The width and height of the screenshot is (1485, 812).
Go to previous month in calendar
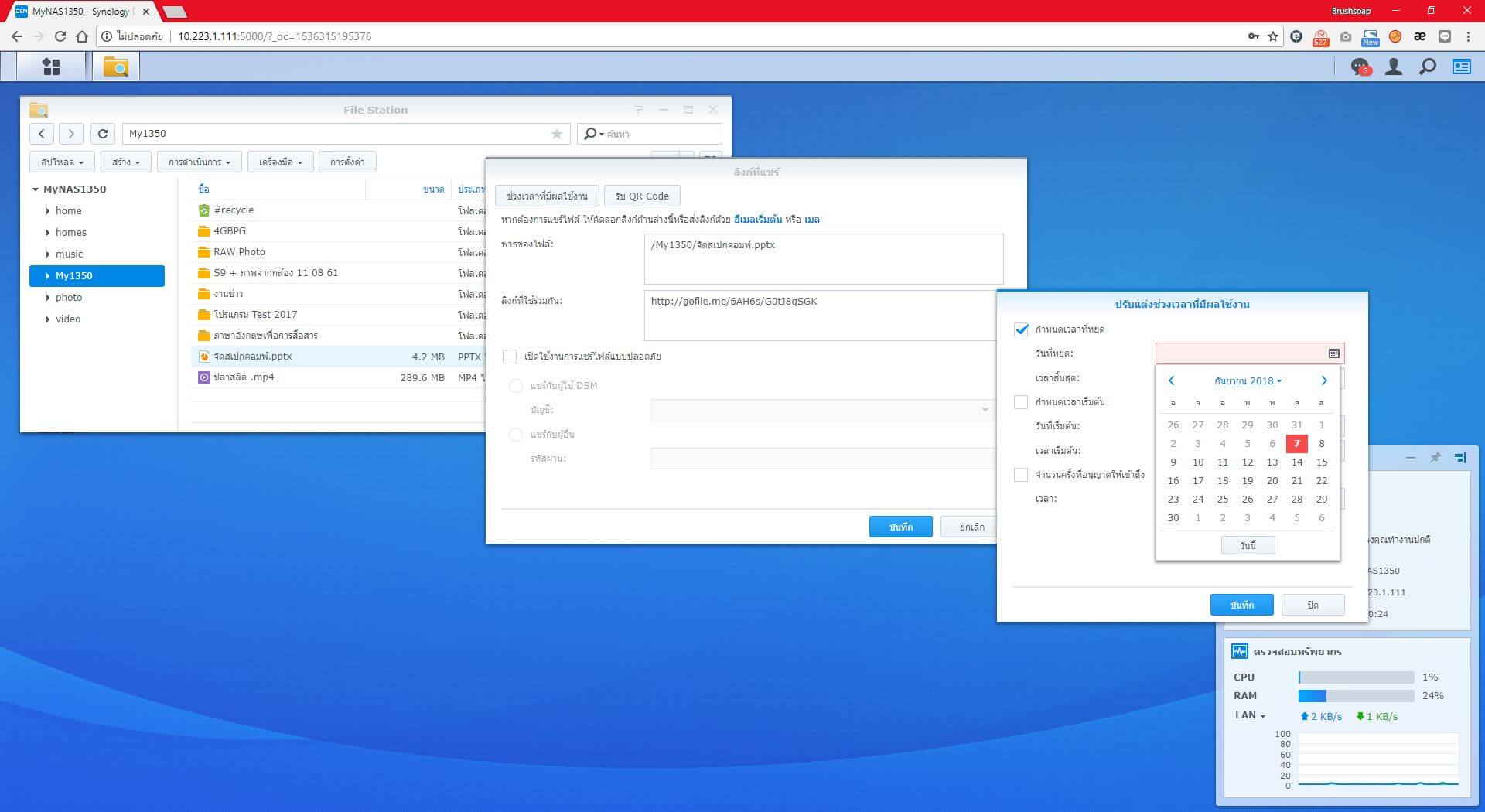[1172, 380]
